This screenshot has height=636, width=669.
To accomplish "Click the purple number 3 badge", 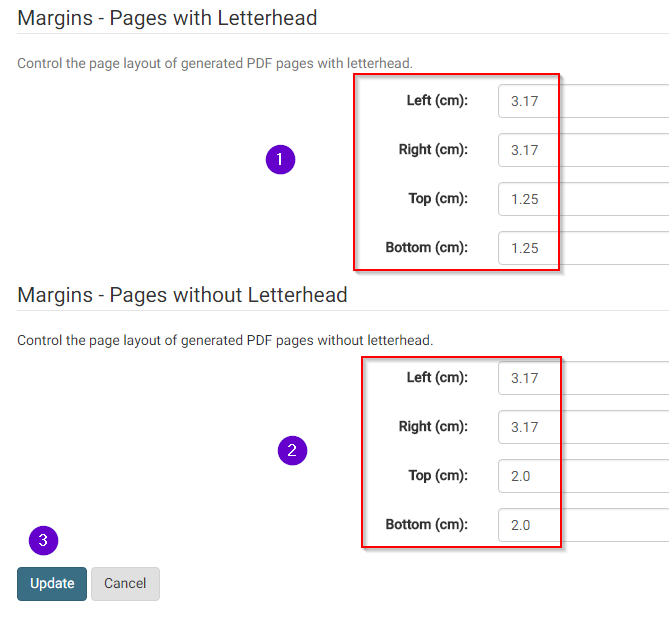I will click(x=44, y=540).
